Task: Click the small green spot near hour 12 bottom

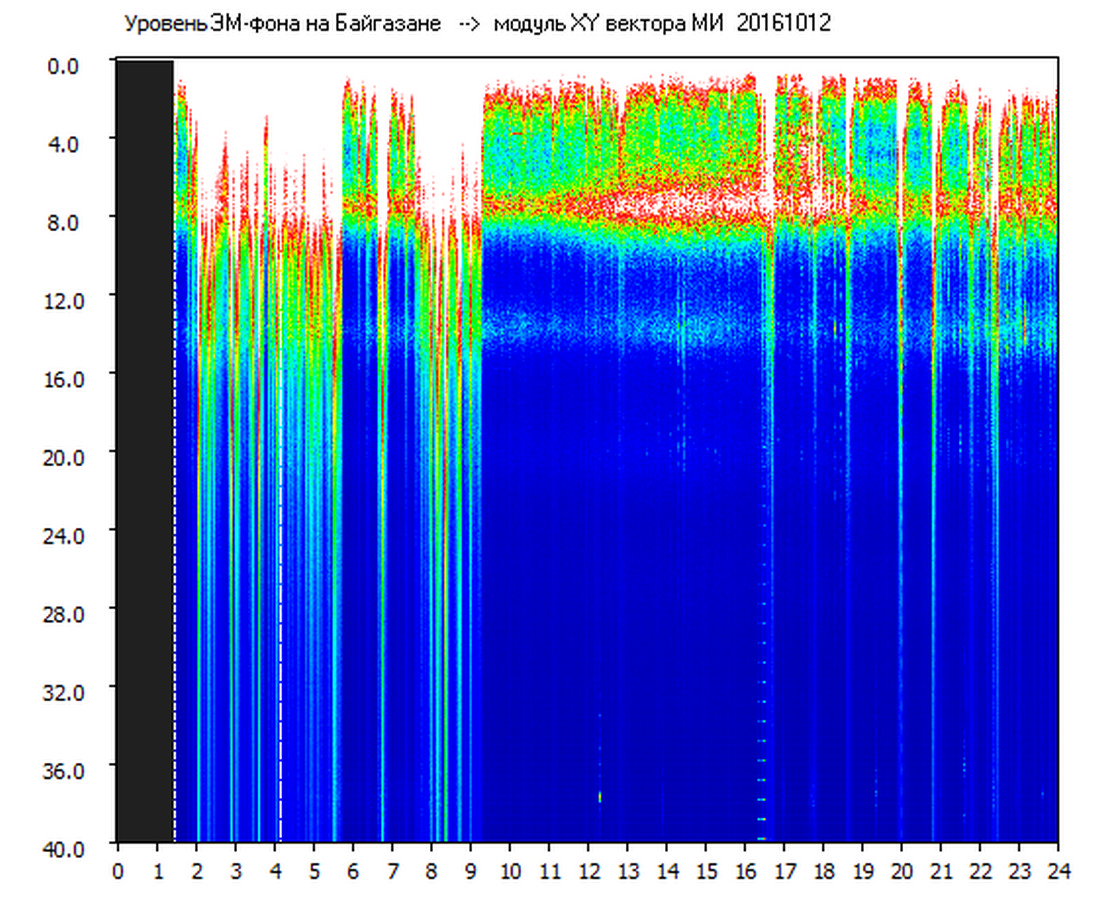Action: 600,796
